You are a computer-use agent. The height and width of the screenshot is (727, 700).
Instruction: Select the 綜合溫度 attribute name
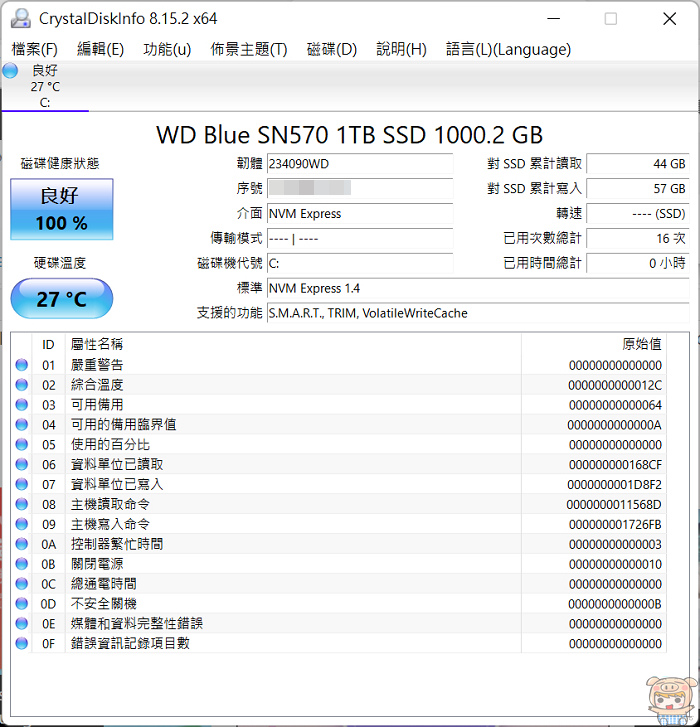(x=97, y=385)
